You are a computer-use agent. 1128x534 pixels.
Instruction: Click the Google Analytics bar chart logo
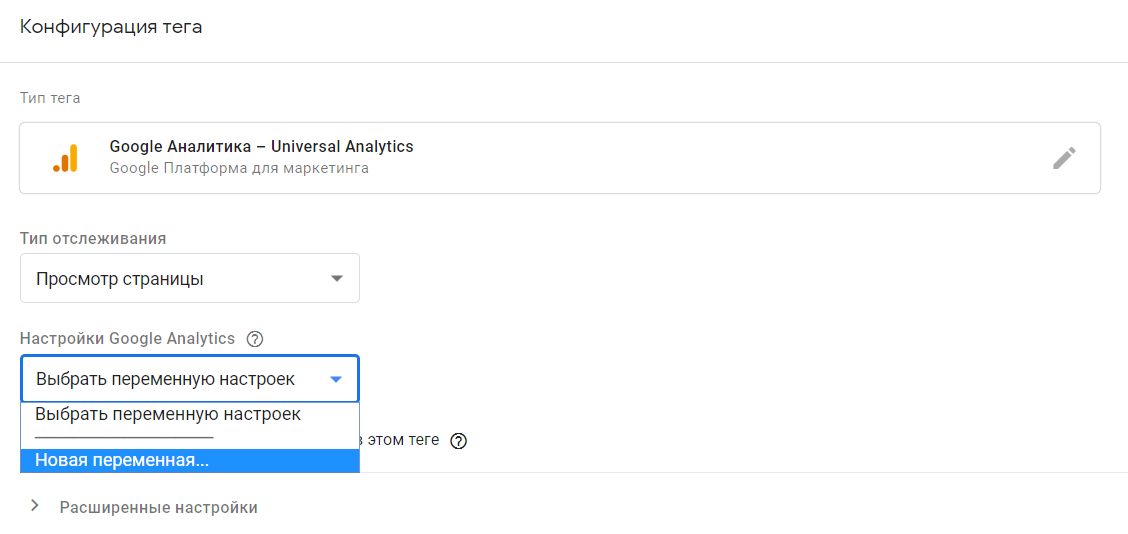tap(65, 158)
